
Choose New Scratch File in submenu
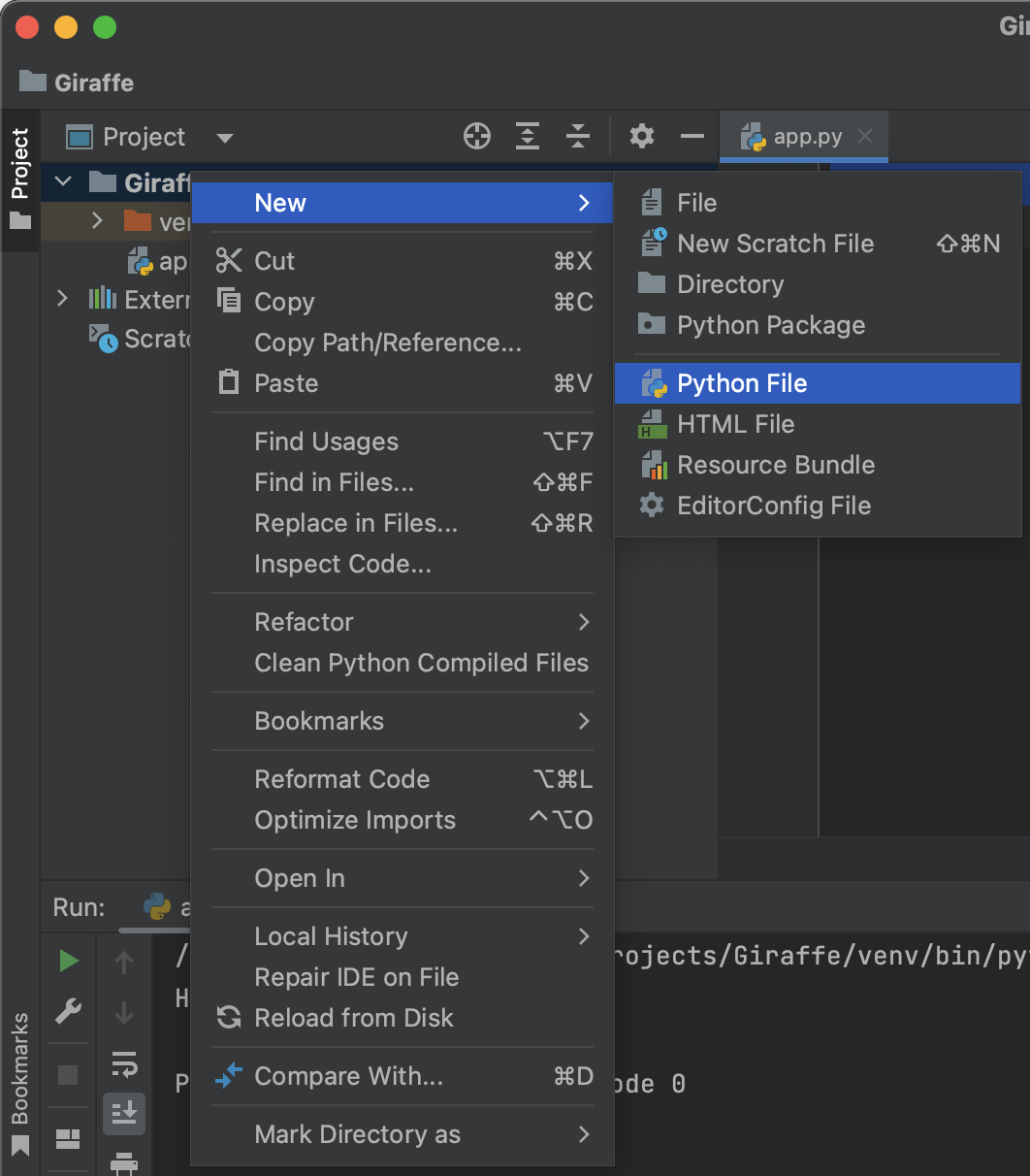[x=818, y=244]
